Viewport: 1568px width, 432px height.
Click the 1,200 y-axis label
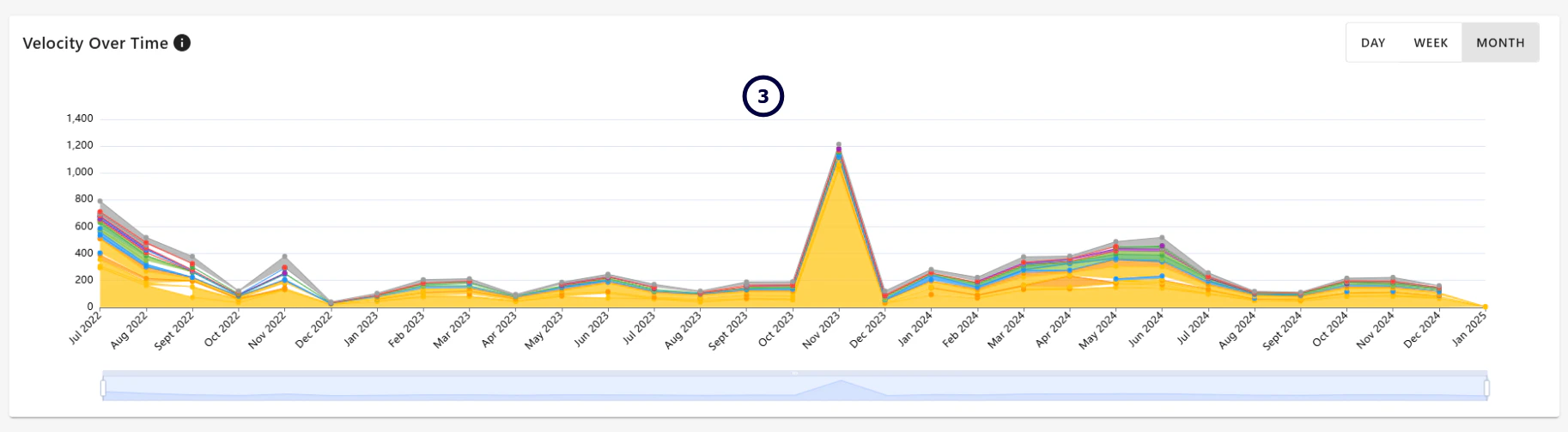tap(80, 145)
